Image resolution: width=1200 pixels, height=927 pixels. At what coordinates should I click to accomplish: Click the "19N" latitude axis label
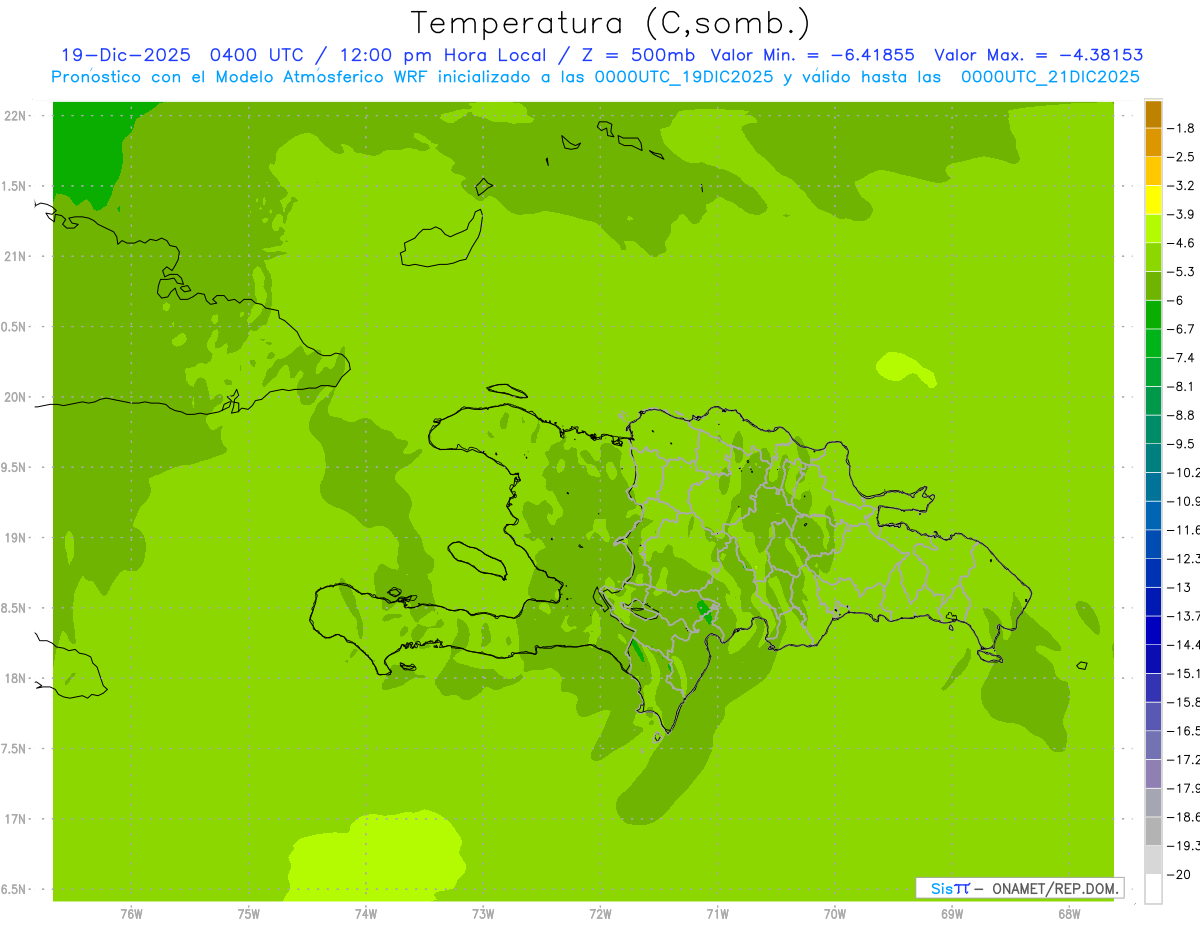17,538
